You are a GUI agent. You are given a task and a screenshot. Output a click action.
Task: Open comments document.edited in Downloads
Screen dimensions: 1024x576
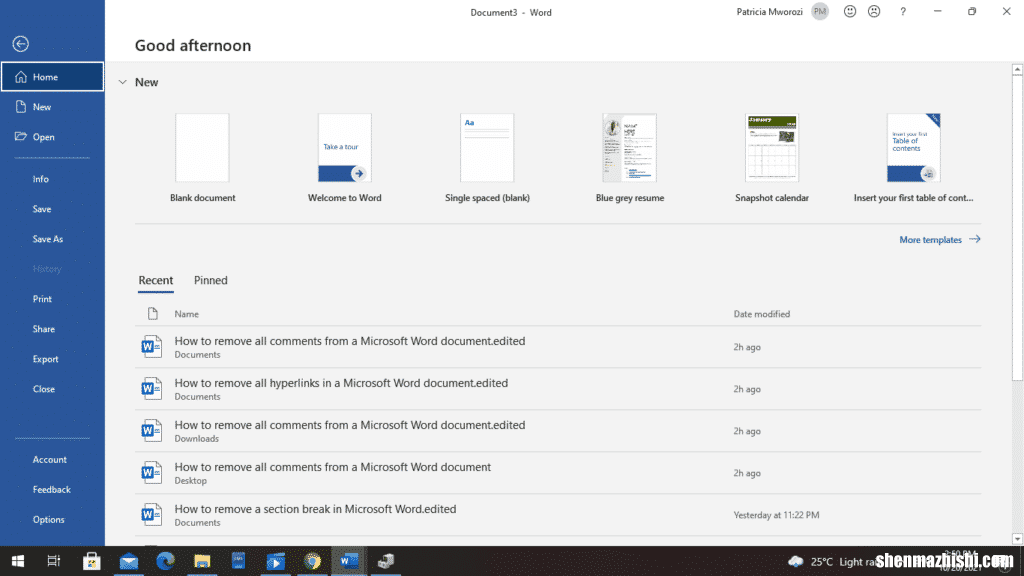pos(558,431)
